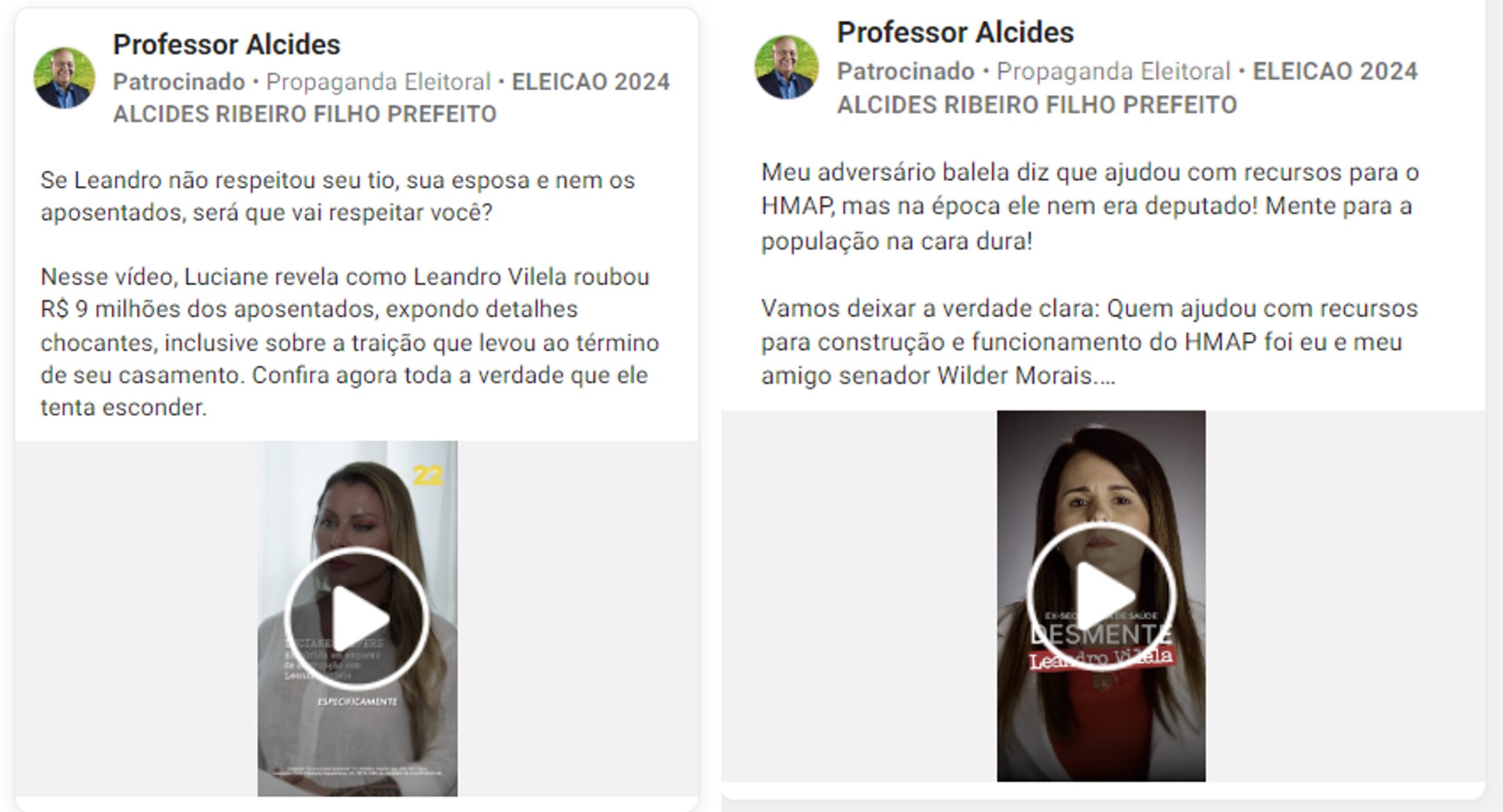Play the video of the blonde woman
Screen dimensions: 1503x812
(x=357, y=618)
